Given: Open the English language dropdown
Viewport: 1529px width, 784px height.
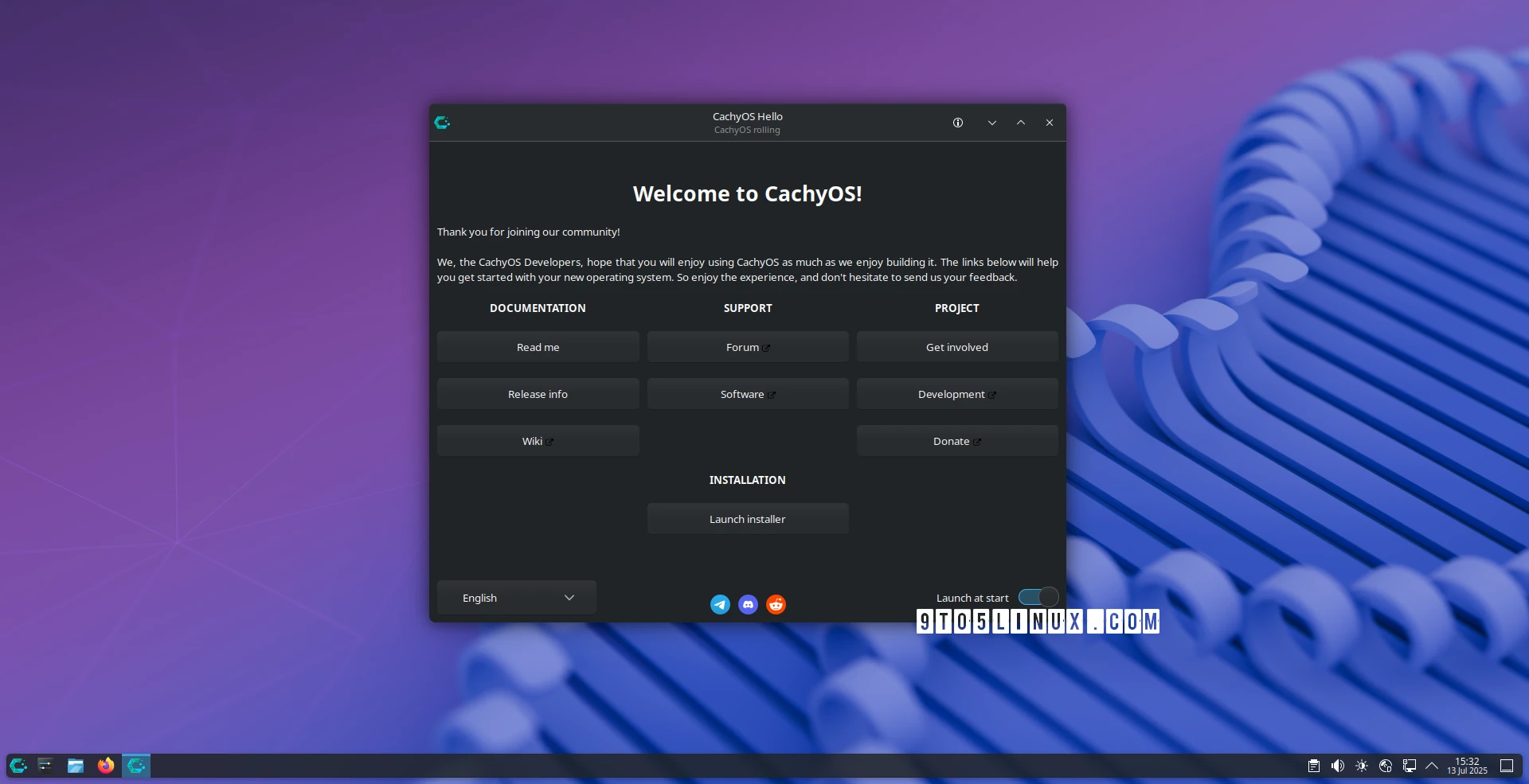Looking at the screenshot, I should click(517, 598).
